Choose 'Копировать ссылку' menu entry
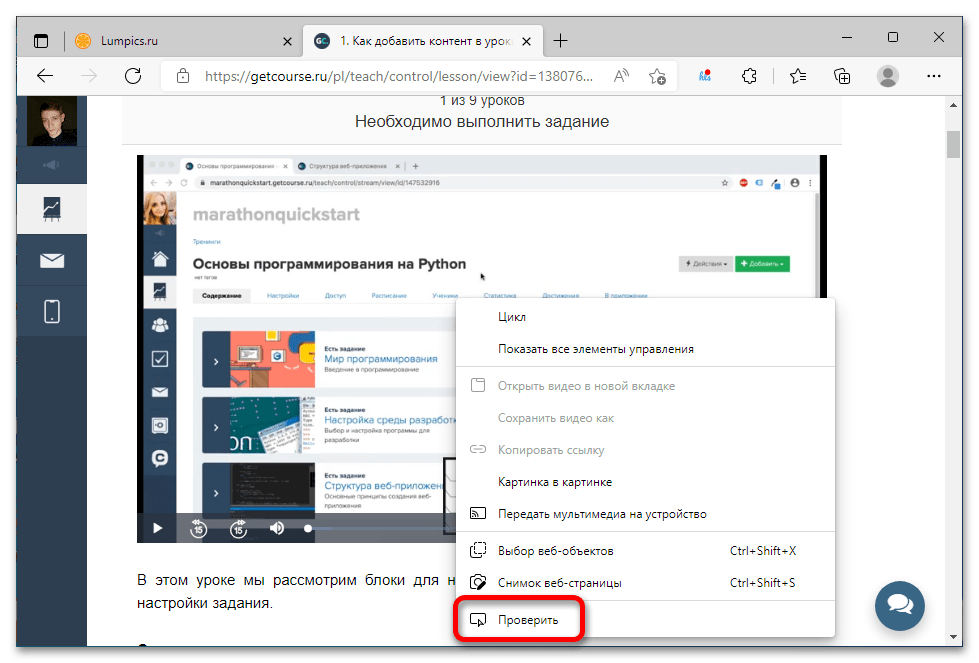The height and width of the screenshot is (663, 979). click(x=646, y=449)
